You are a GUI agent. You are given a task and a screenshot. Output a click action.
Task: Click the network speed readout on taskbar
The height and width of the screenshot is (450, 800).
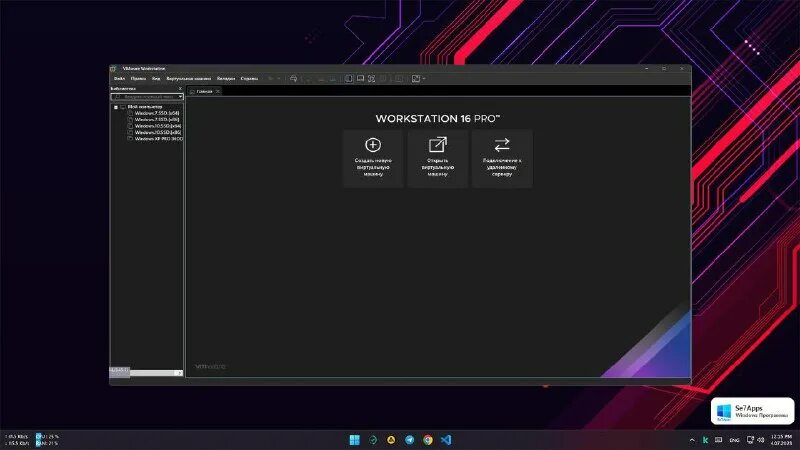point(17,440)
